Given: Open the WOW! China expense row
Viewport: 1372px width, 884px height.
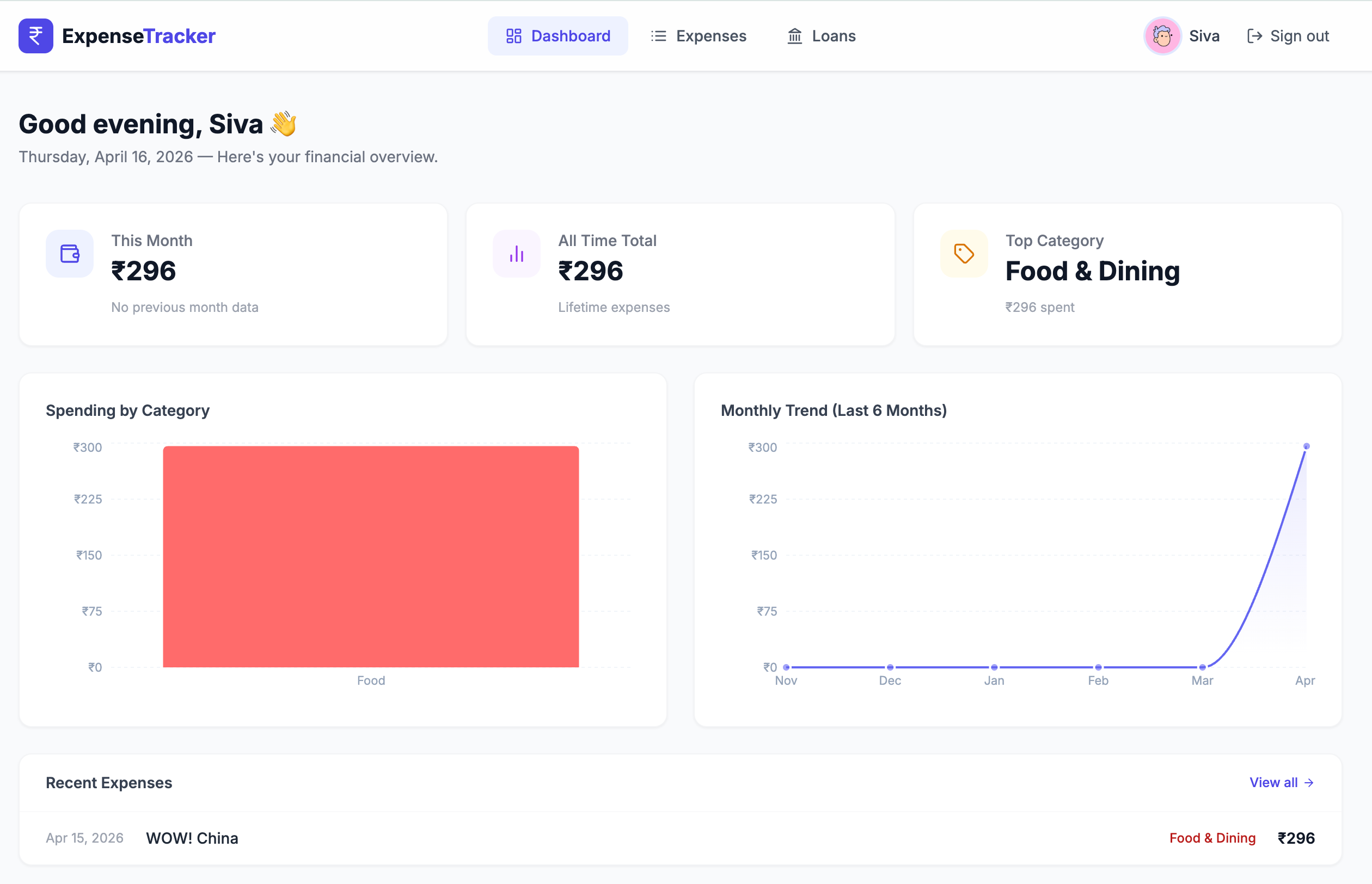Looking at the screenshot, I should pyautogui.click(x=680, y=838).
